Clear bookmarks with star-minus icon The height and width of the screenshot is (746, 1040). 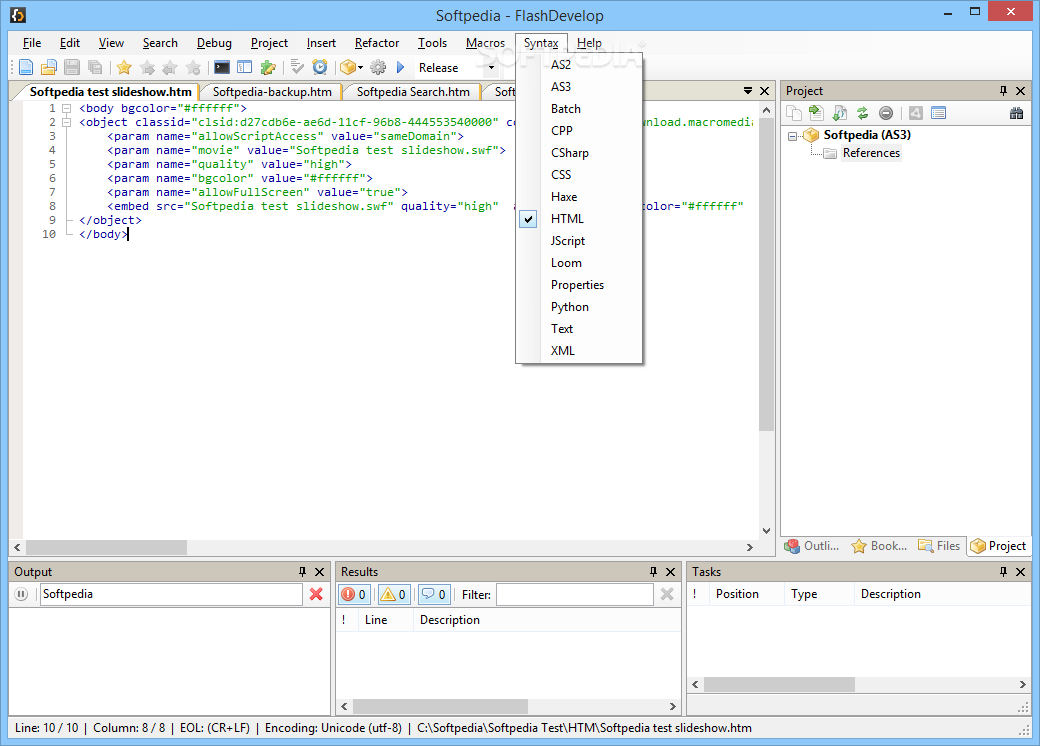click(x=193, y=67)
